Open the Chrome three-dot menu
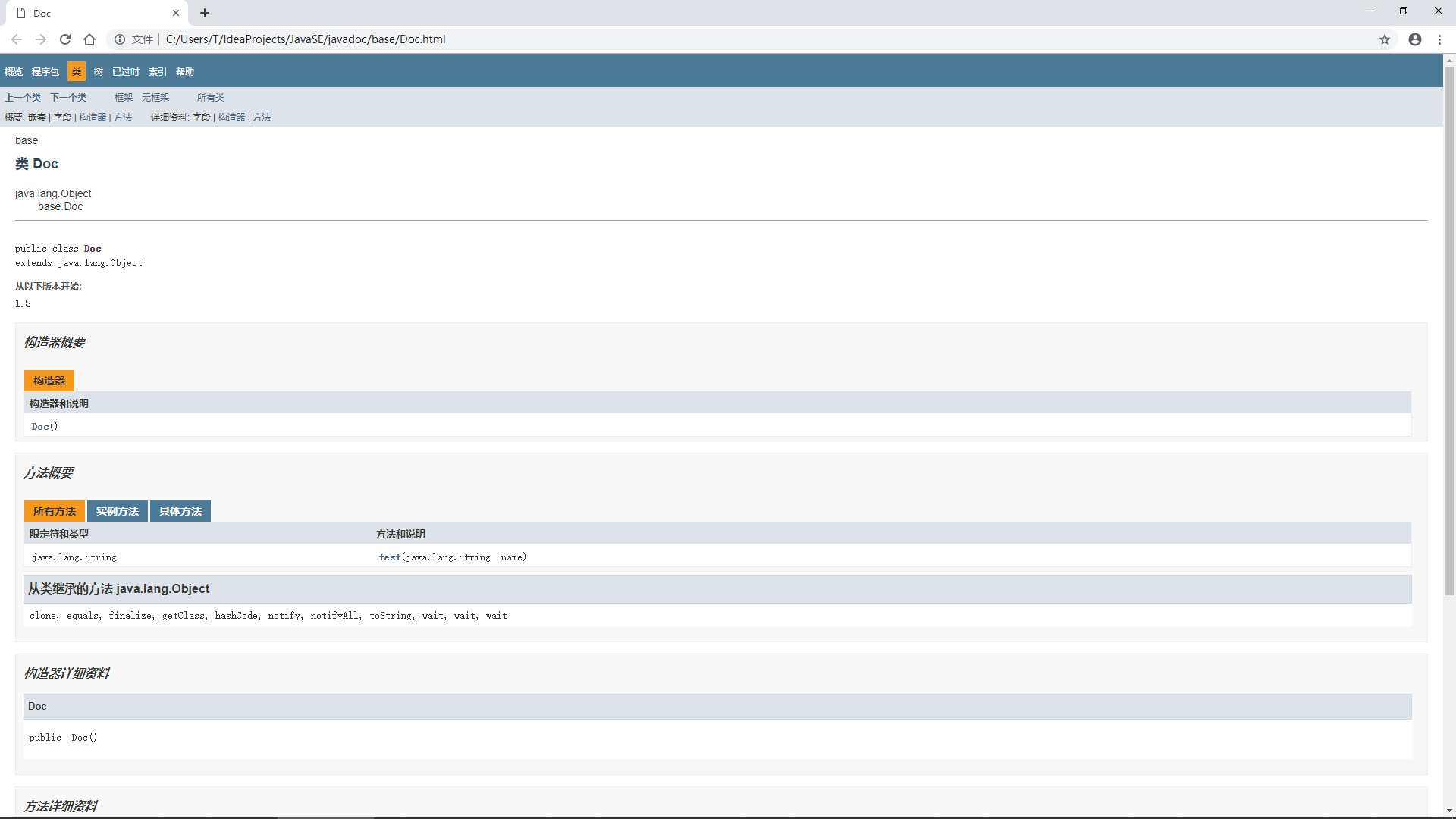The image size is (1456, 819). (x=1439, y=39)
